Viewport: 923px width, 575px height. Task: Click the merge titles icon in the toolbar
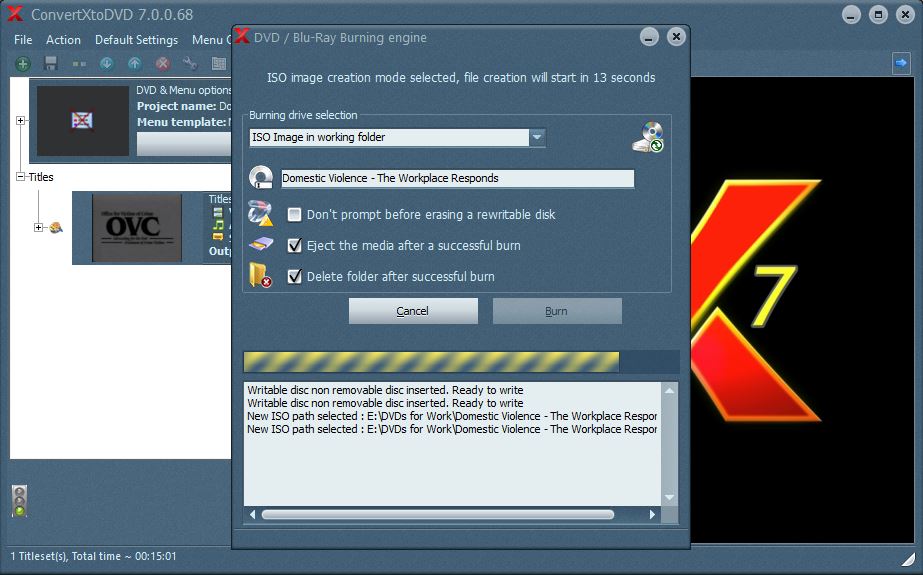pyautogui.click(x=79, y=64)
